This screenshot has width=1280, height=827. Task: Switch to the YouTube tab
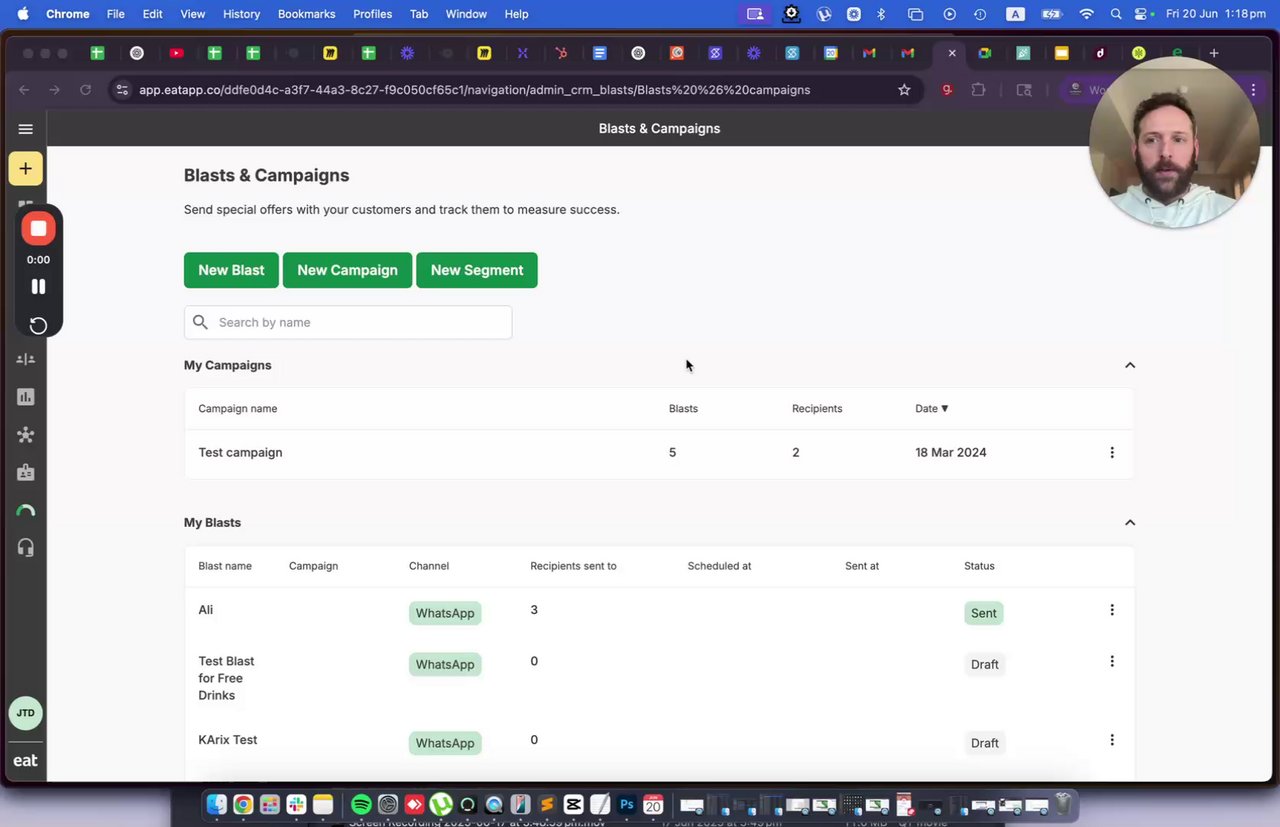click(176, 53)
